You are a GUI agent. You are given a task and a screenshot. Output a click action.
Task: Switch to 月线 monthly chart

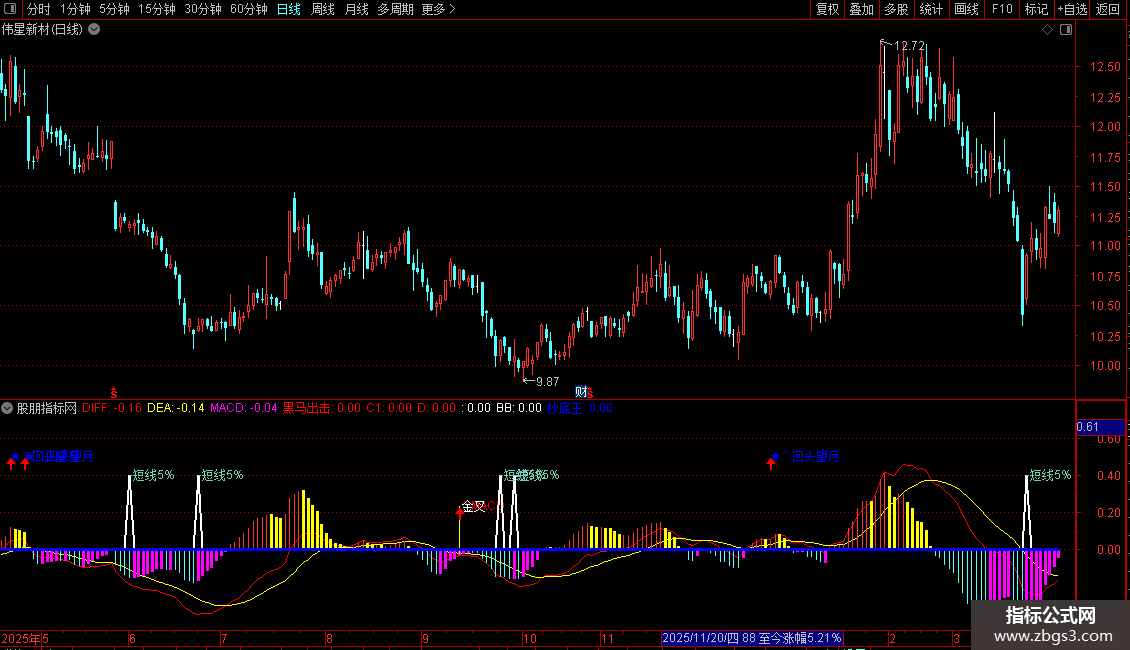point(357,9)
